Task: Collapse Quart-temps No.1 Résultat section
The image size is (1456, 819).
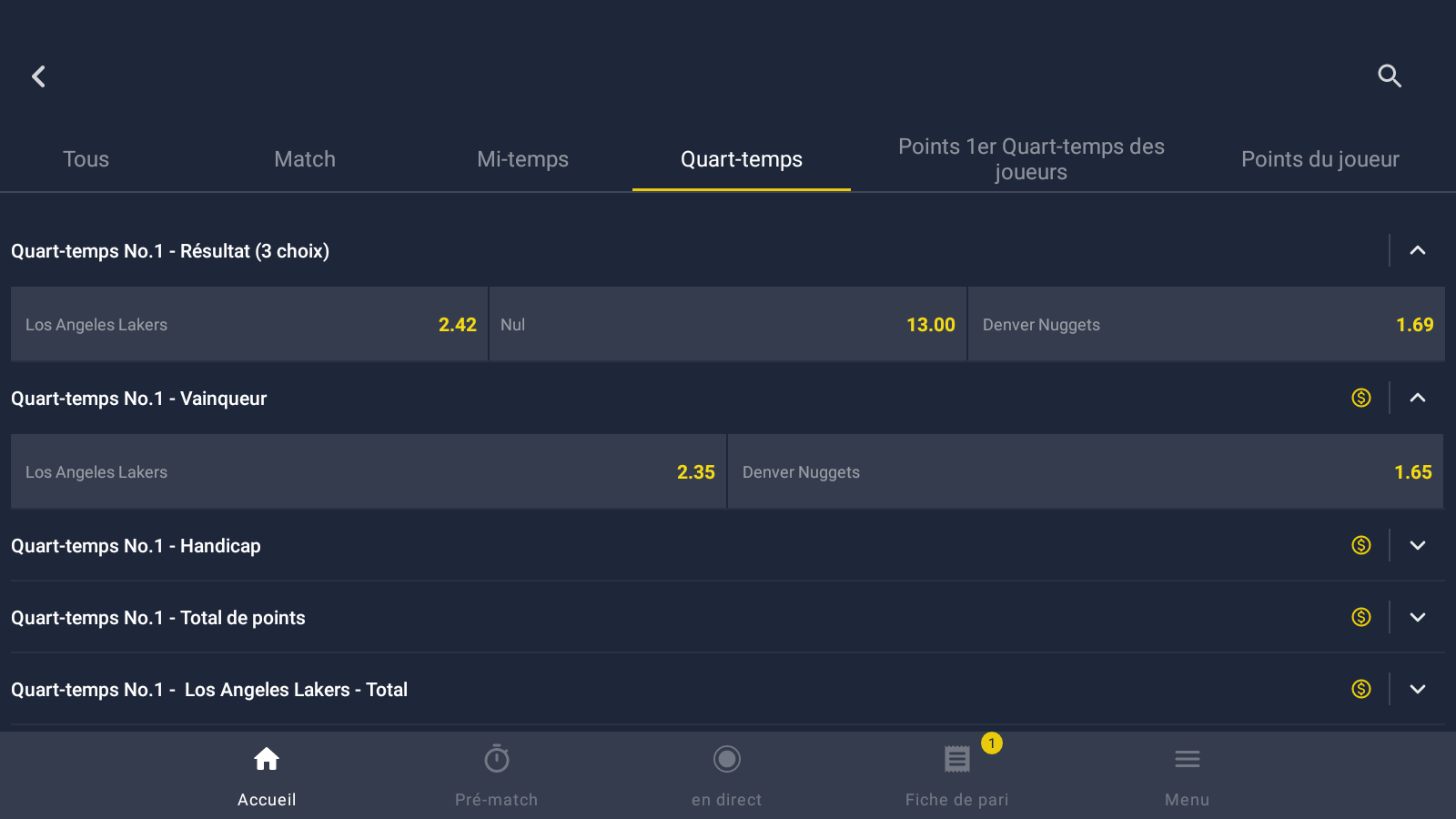Action: (x=1418, y=250)
